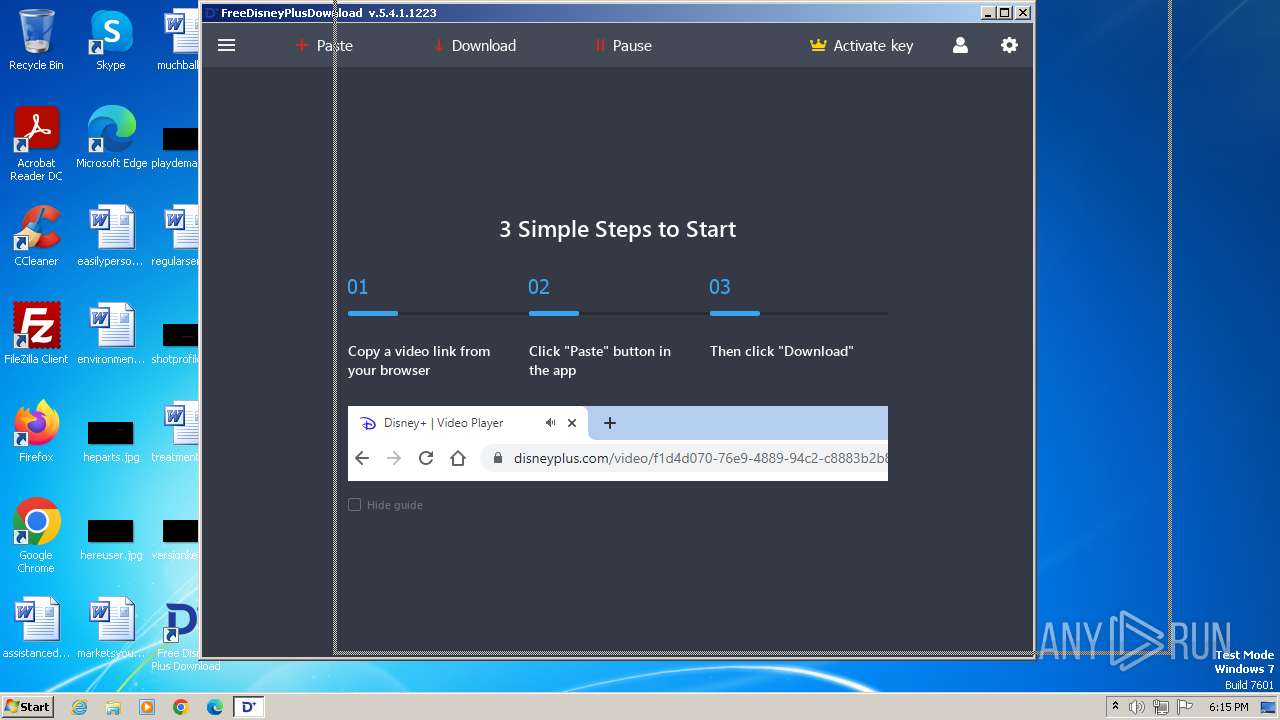Click the taskbar clock showing 6:15 PM
This screenshot has height=720, width=1280.
1228,707
